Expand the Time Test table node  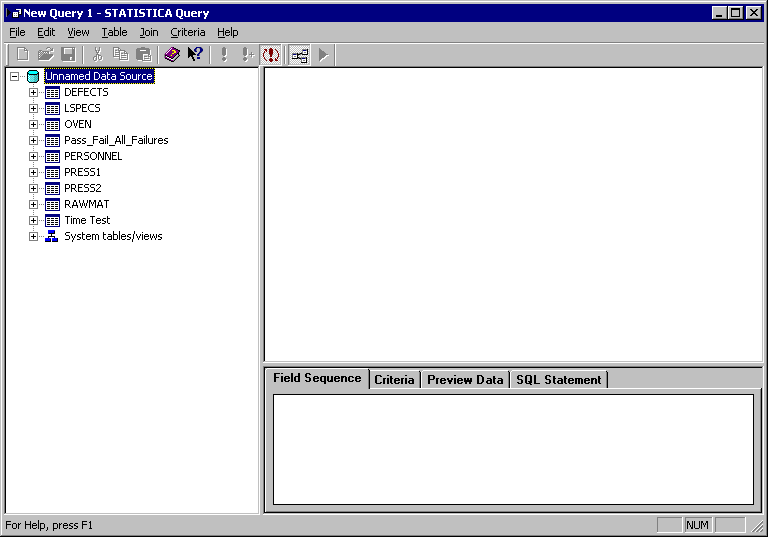33,220
